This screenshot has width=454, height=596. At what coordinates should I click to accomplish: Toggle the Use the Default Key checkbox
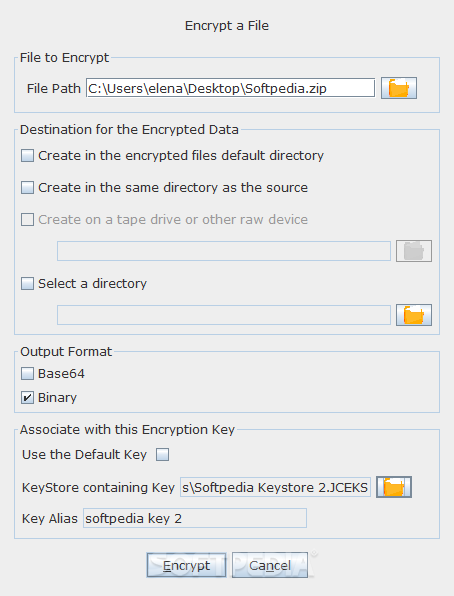(163, 455)
